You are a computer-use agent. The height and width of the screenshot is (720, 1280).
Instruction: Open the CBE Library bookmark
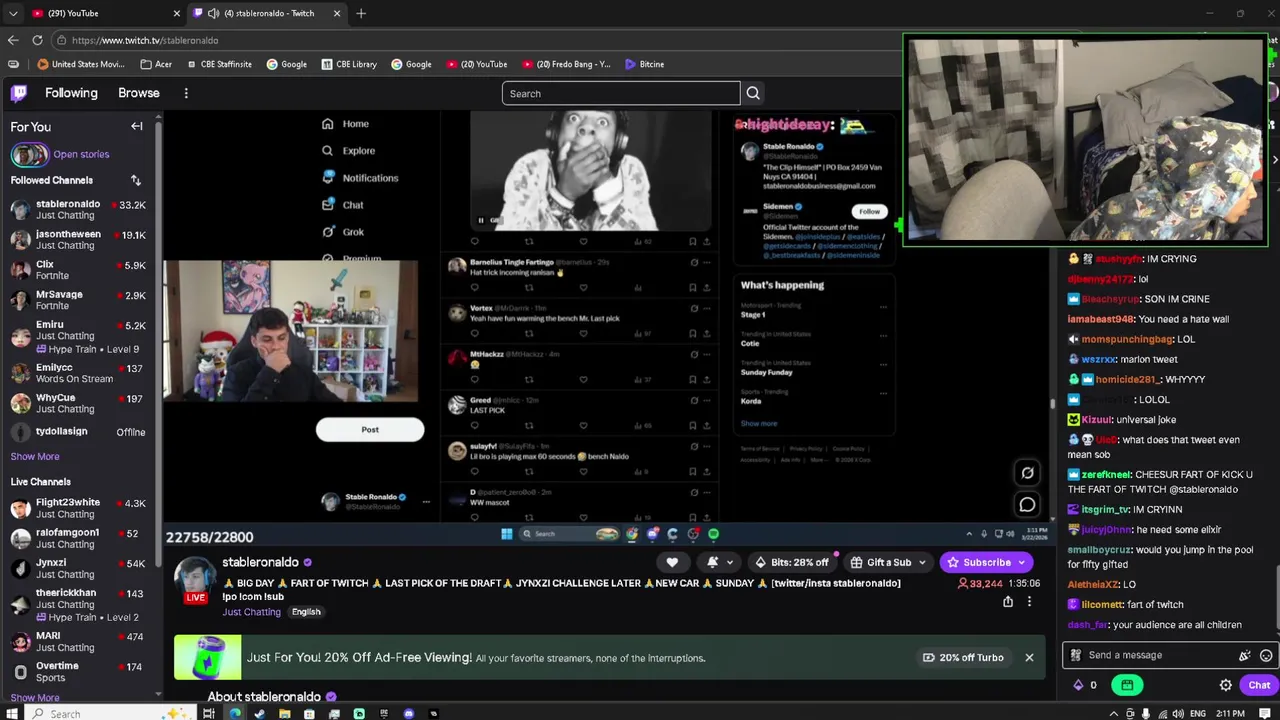pos(349,64)
